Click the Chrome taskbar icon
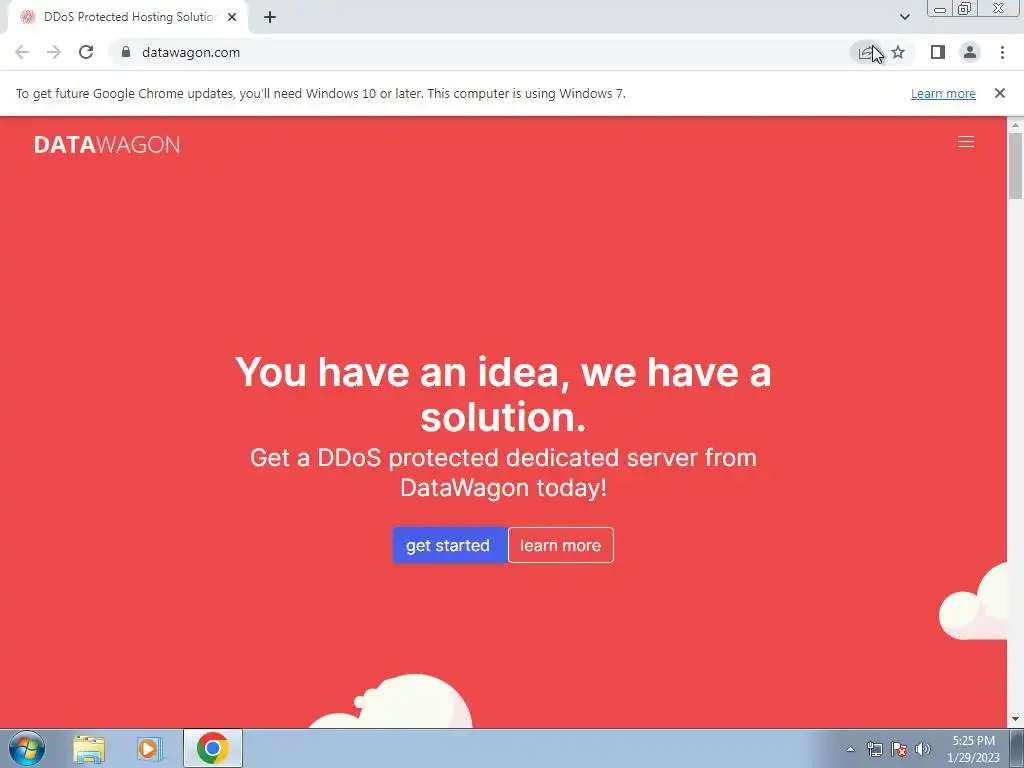Viewport: 1024px width, 768px height. 212,748
